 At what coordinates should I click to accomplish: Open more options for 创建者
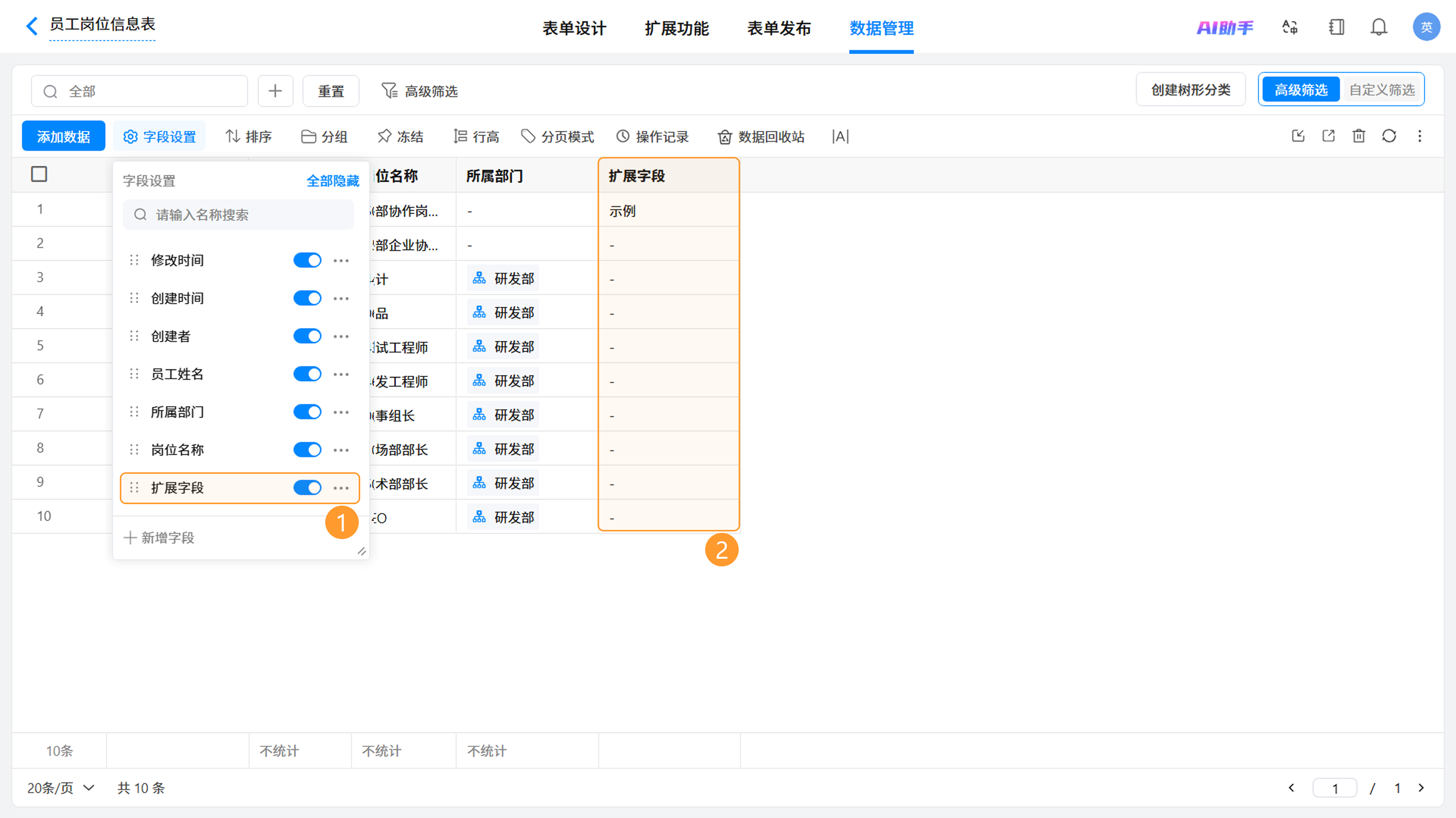(x=341, y=336)
